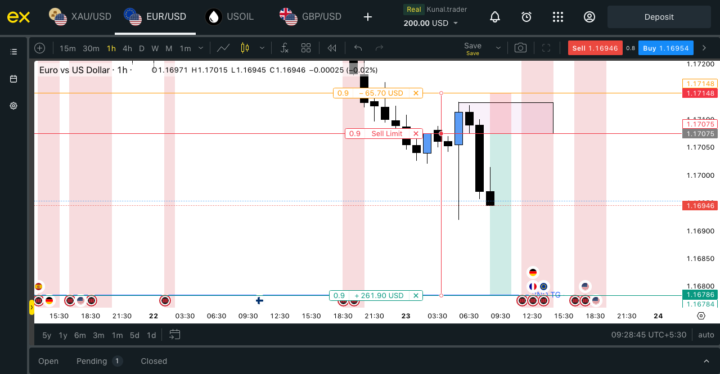Screen dimensions: 720x374
Task: Set range to 6m
Action: pos(80,335)
